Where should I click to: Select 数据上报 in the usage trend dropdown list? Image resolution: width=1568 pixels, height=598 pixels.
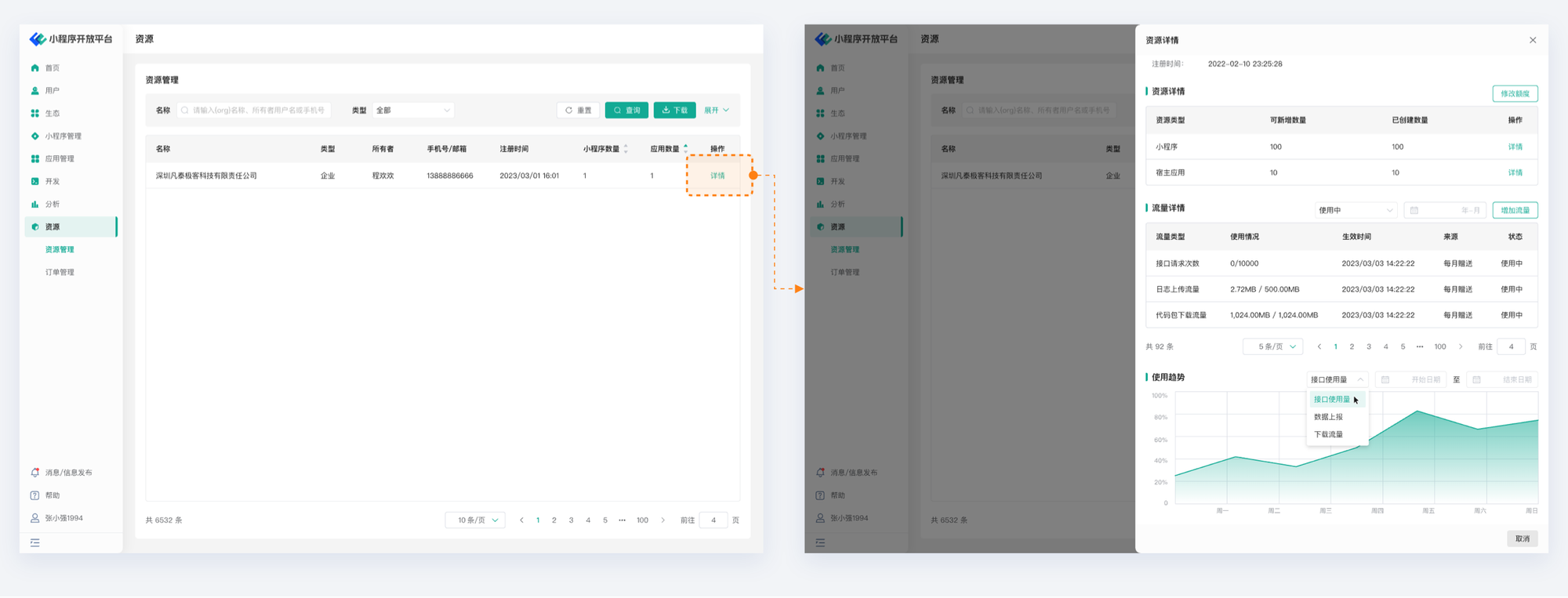pos(1328,417)
